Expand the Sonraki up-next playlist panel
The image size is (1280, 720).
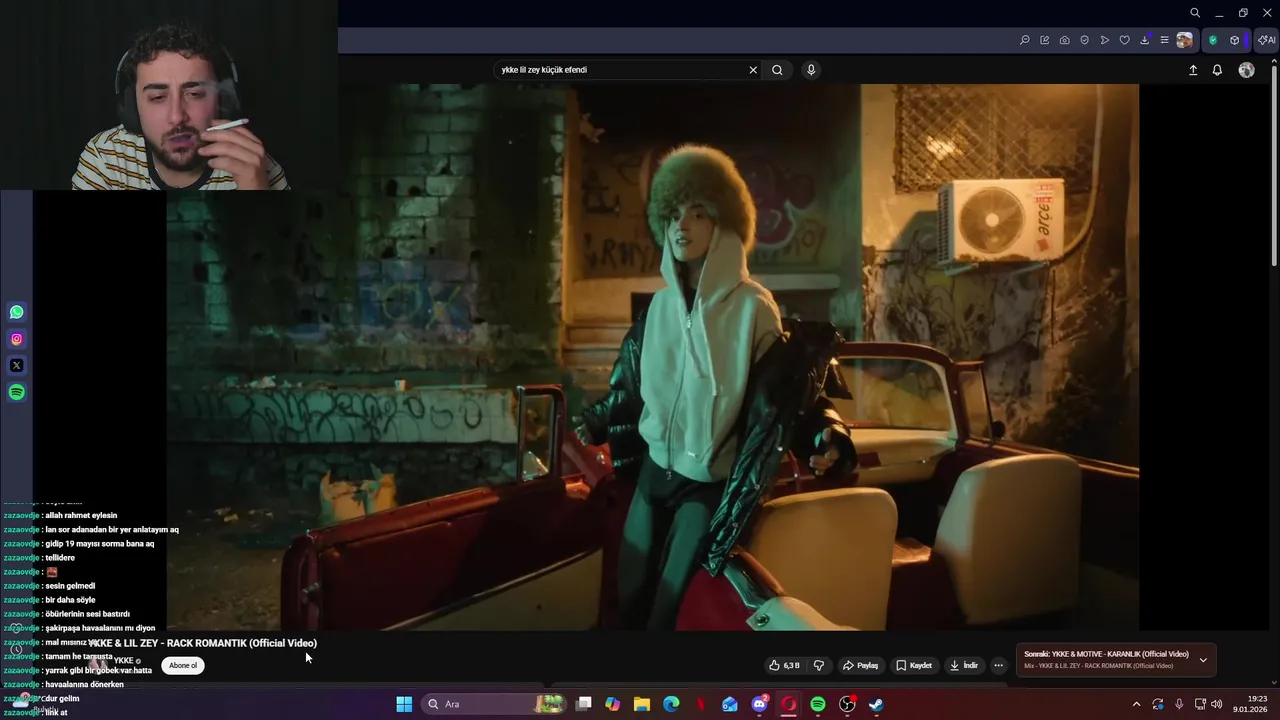click(x=1203, y=660)
